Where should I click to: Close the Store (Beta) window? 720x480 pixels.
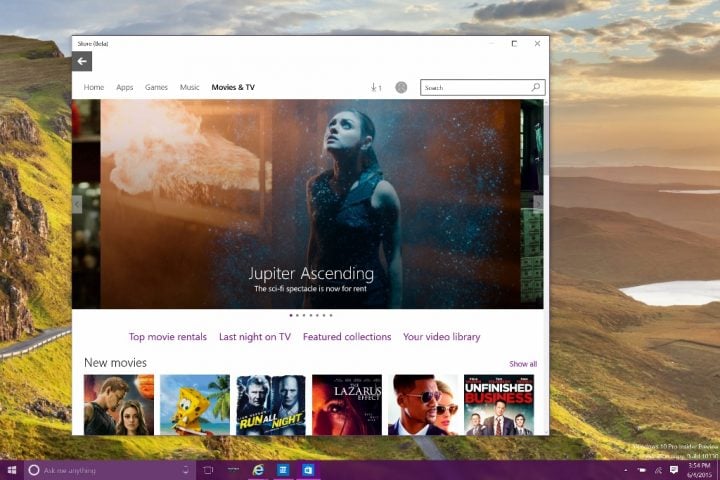[x=537, y=44]
